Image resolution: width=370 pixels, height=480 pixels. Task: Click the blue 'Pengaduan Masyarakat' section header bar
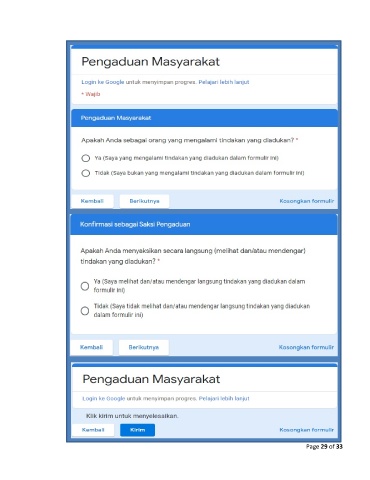click(x=204, y=118)
